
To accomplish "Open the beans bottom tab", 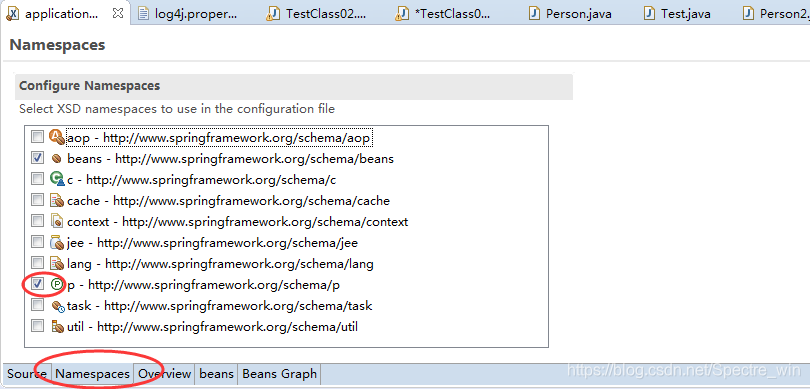I will (216, 374).
